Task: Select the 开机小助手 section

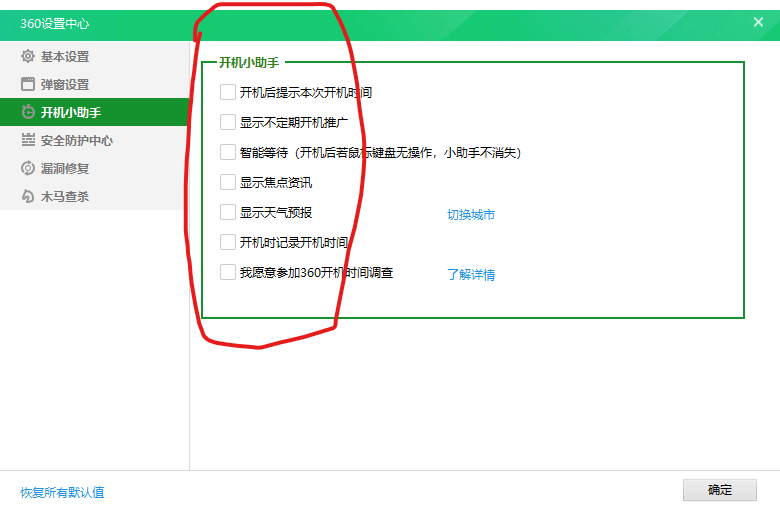Action: pyautogui.click(x=95, y=112)
